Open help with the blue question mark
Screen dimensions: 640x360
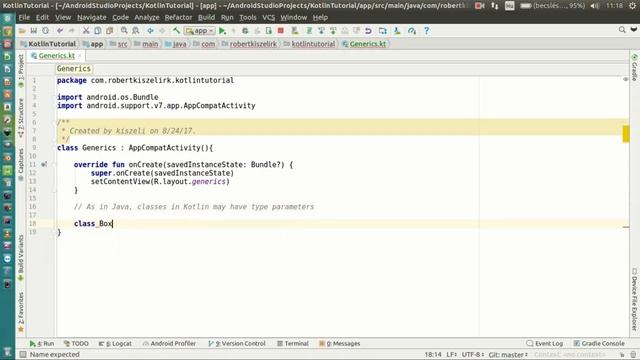click(426, 31)
